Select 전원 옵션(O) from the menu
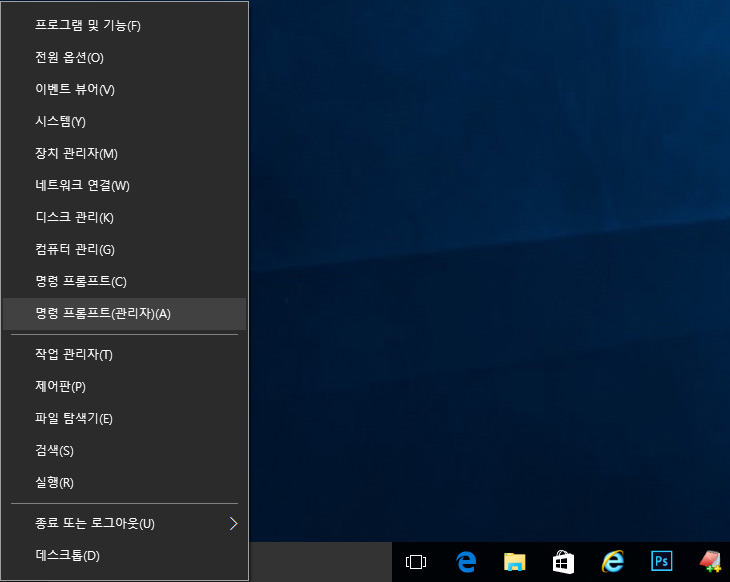Viewport: 730px width, 582px height. [124, 58]
